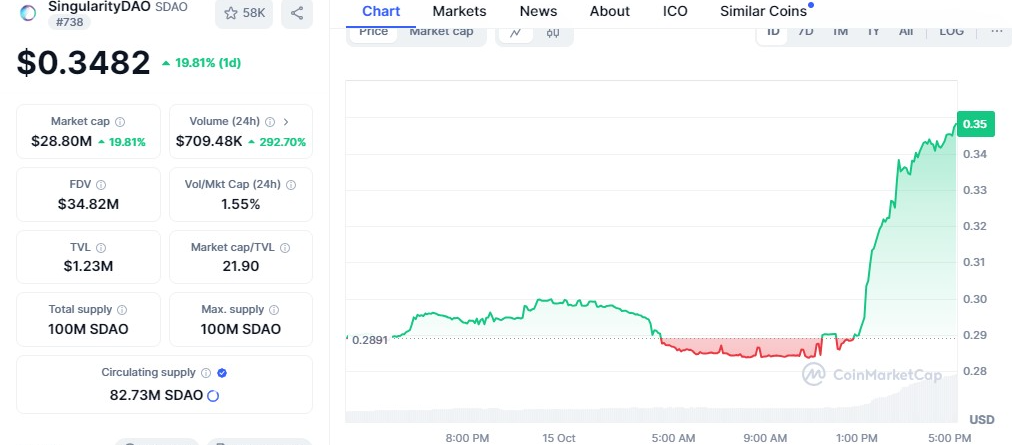Expand Volume (24h) details arrow

286,122
